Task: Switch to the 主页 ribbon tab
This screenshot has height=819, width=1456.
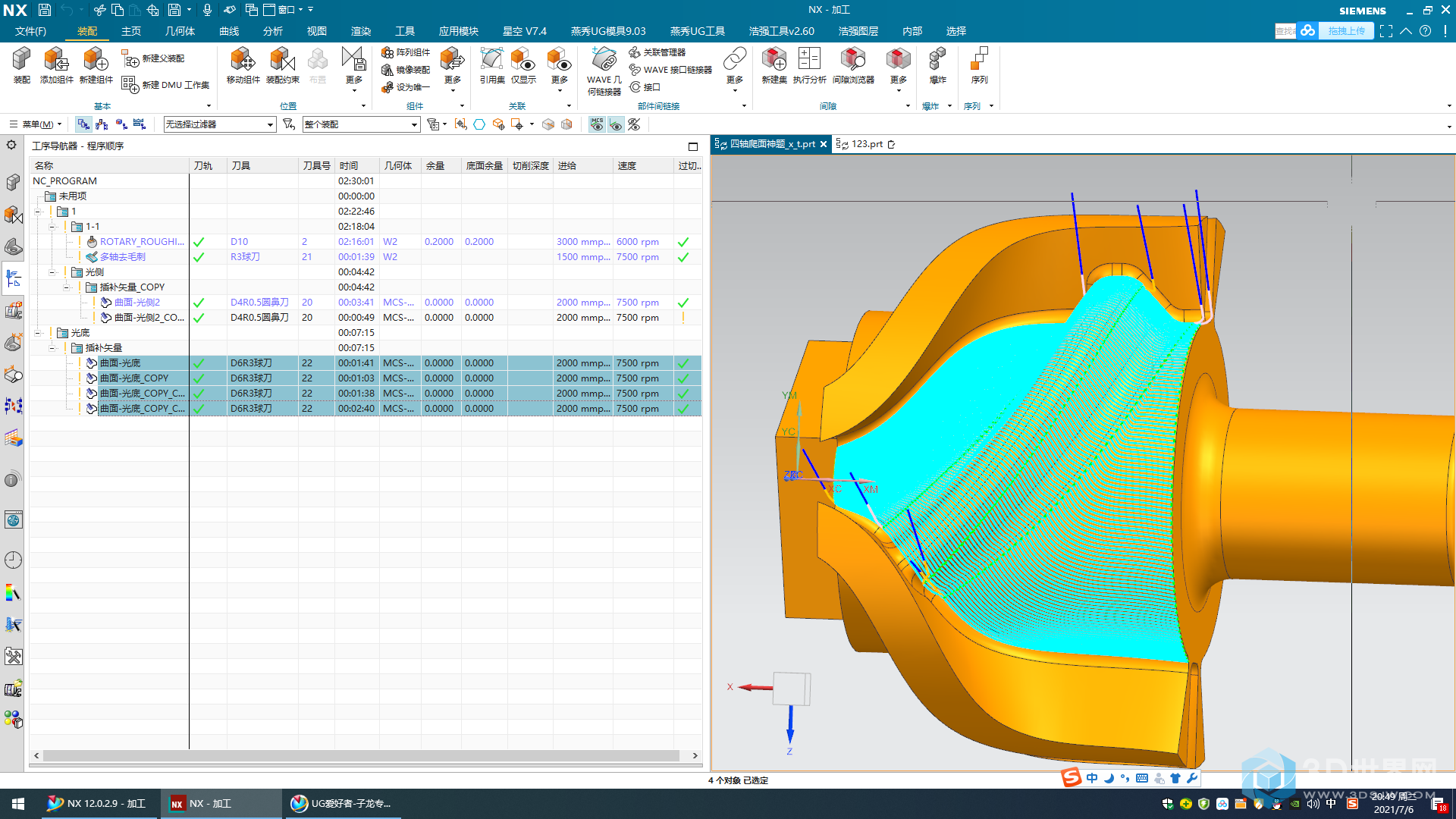Action: pyautogui.click(x=131, y=31)
